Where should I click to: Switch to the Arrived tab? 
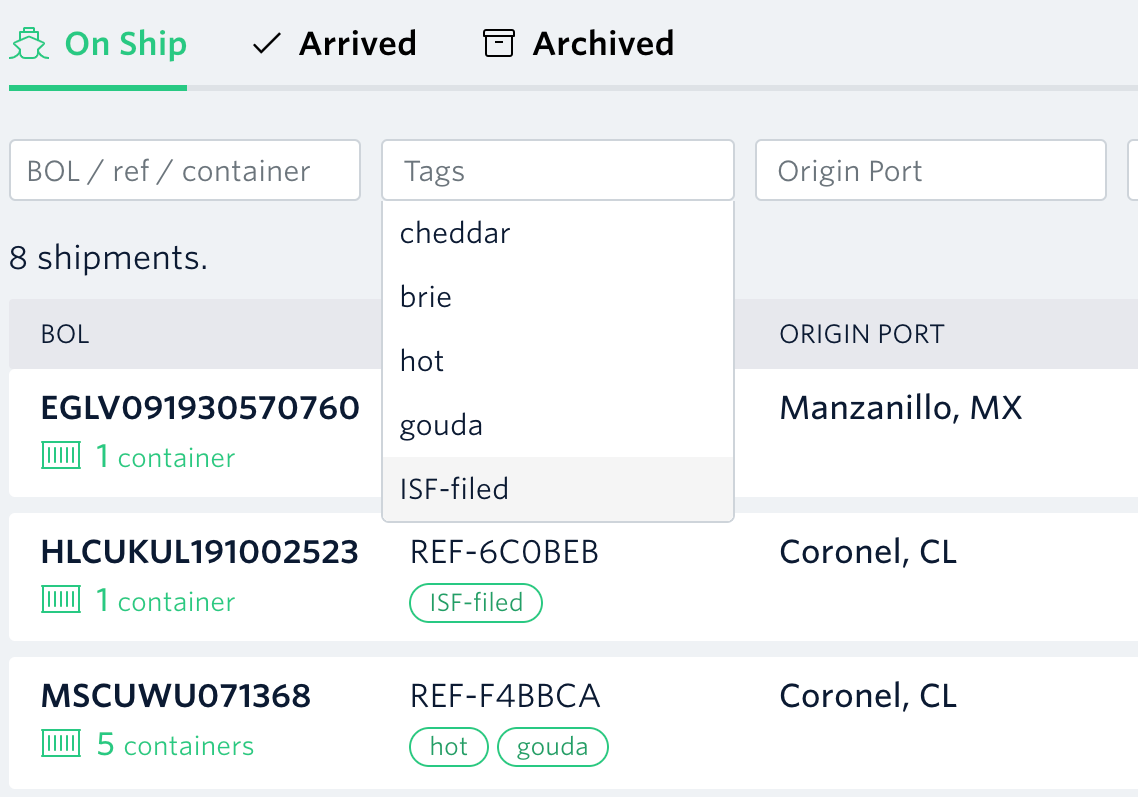[357, 42]
